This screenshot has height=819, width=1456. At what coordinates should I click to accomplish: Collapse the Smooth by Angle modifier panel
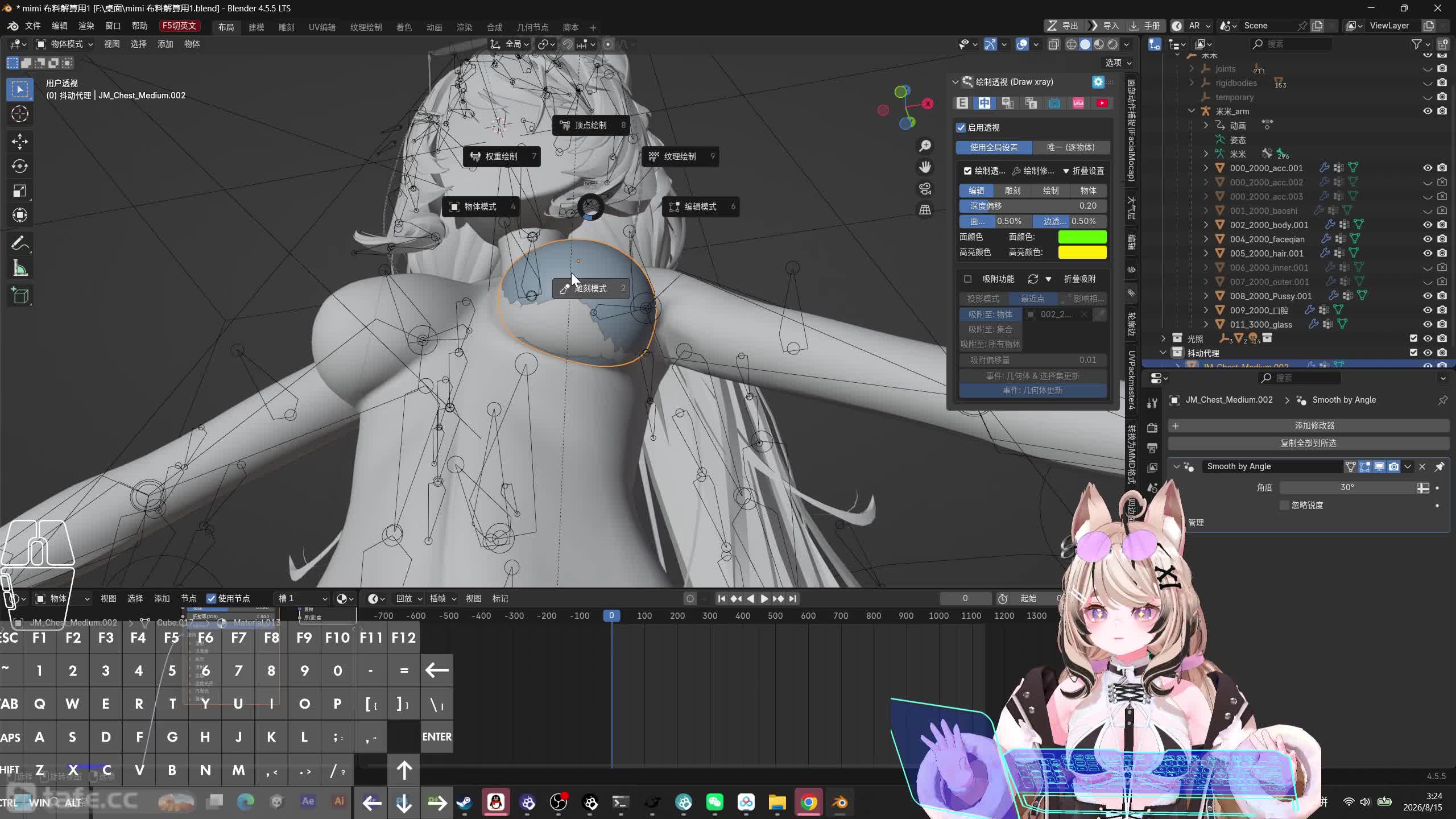pyautogui.click(x=1177, y=466)
